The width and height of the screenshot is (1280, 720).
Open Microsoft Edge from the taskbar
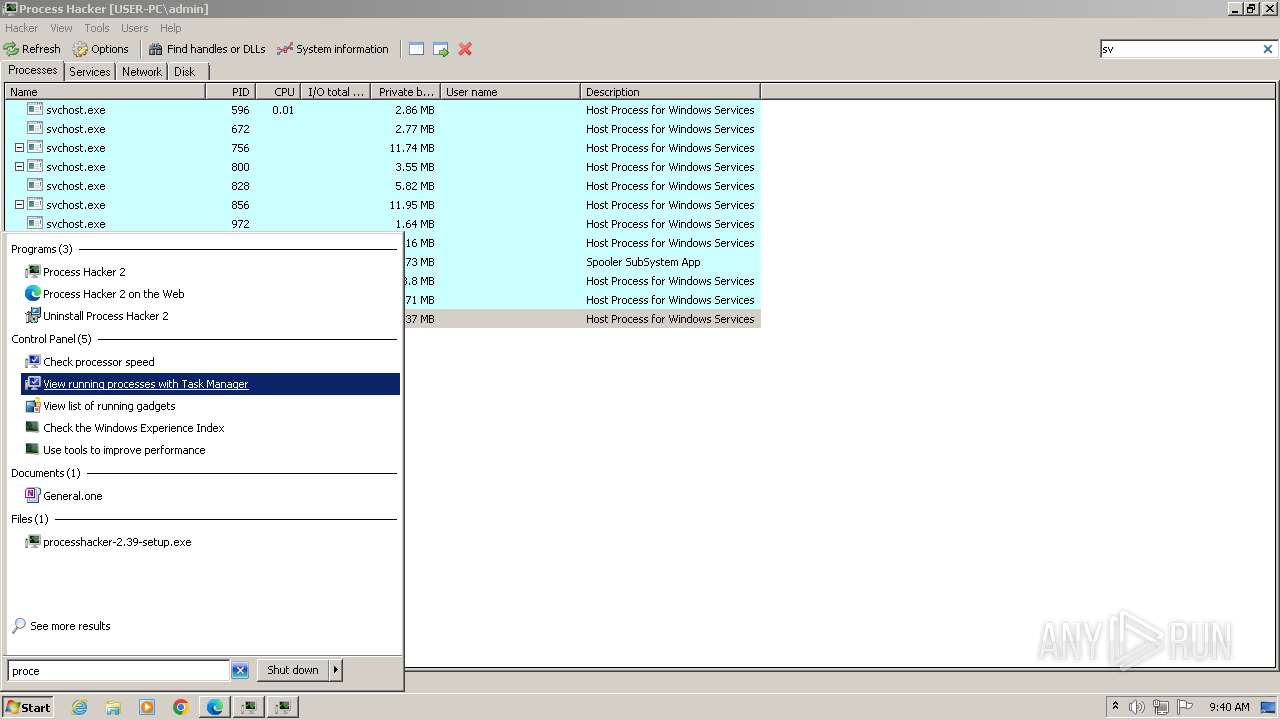point(215,707)
